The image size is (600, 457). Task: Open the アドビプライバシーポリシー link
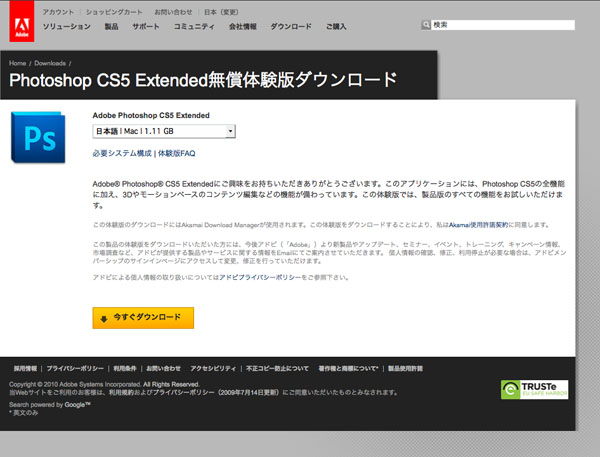pos(260,277)
